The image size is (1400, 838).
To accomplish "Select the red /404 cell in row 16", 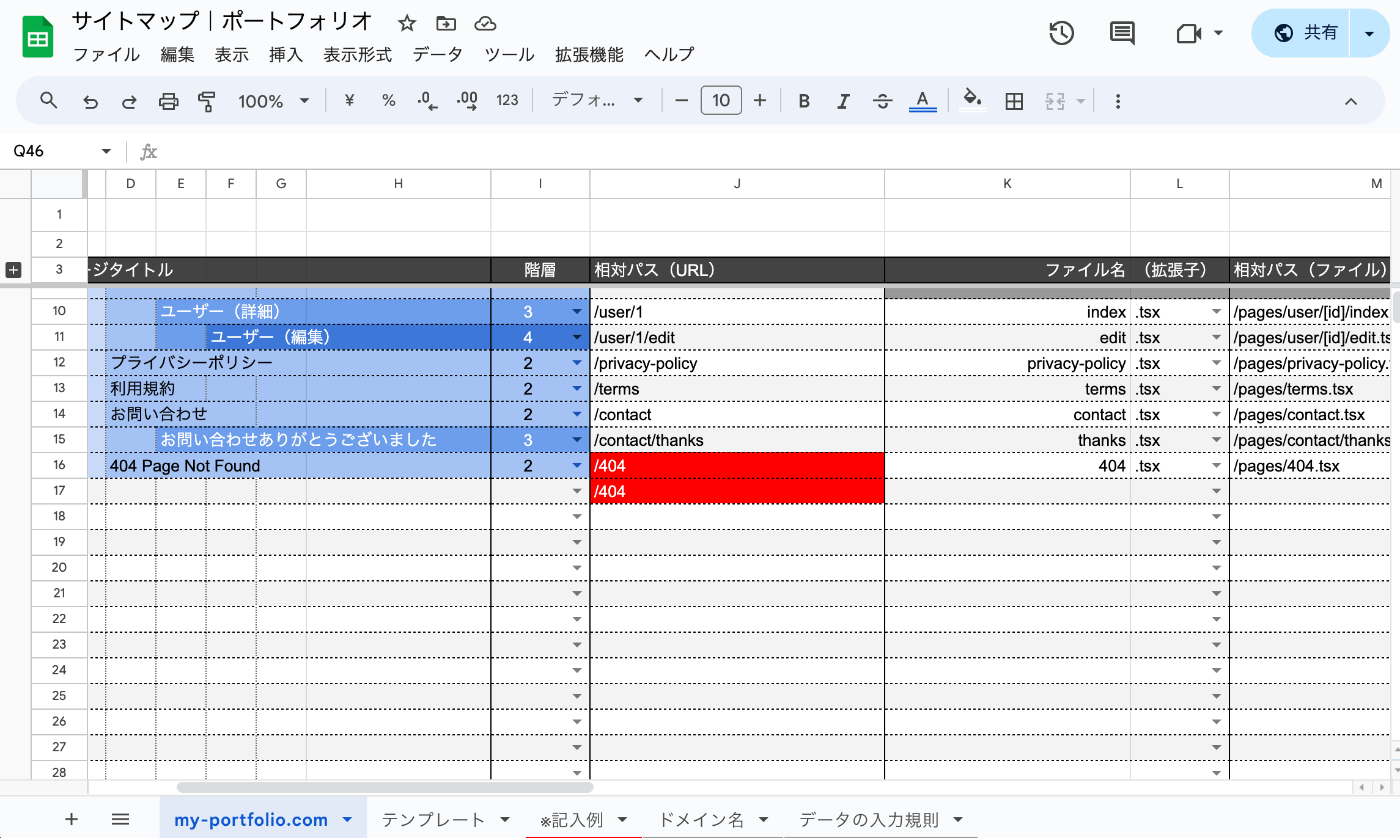I will point(737,466).
